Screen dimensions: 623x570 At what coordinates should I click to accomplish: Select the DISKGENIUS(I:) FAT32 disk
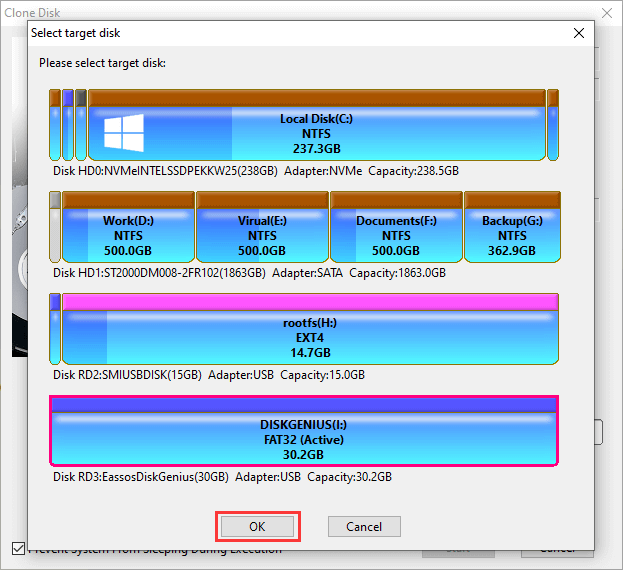tap(303, 437)
